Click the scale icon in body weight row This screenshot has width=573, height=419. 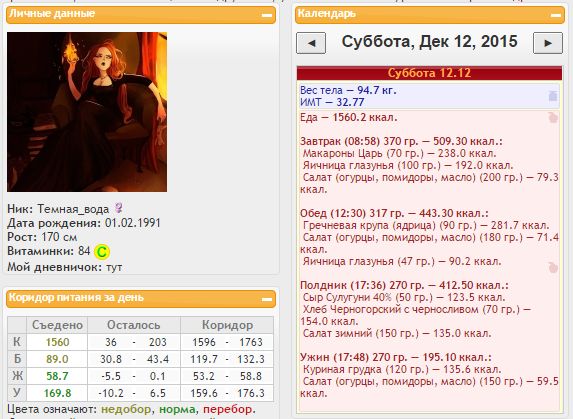(553, 96)
